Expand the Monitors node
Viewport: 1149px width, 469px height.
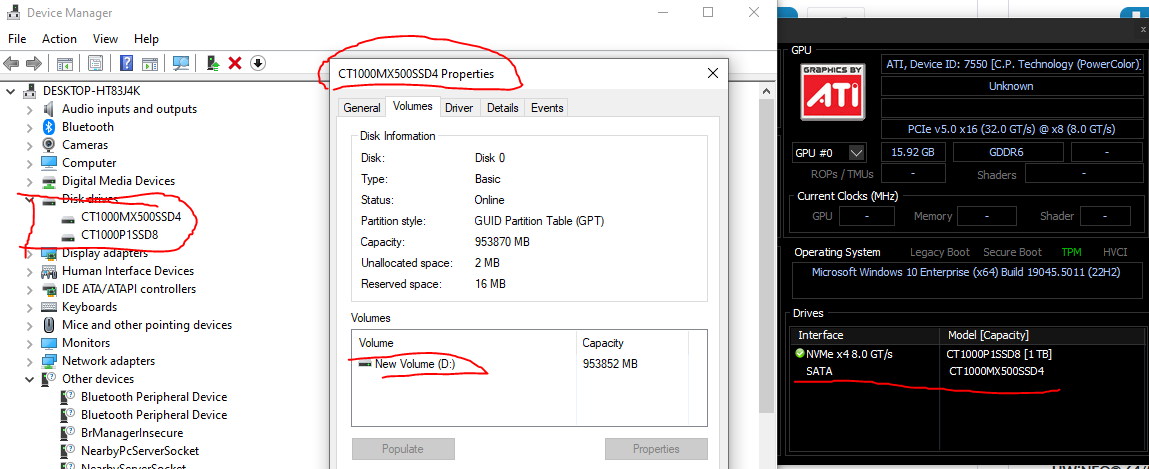click(29, 343)
